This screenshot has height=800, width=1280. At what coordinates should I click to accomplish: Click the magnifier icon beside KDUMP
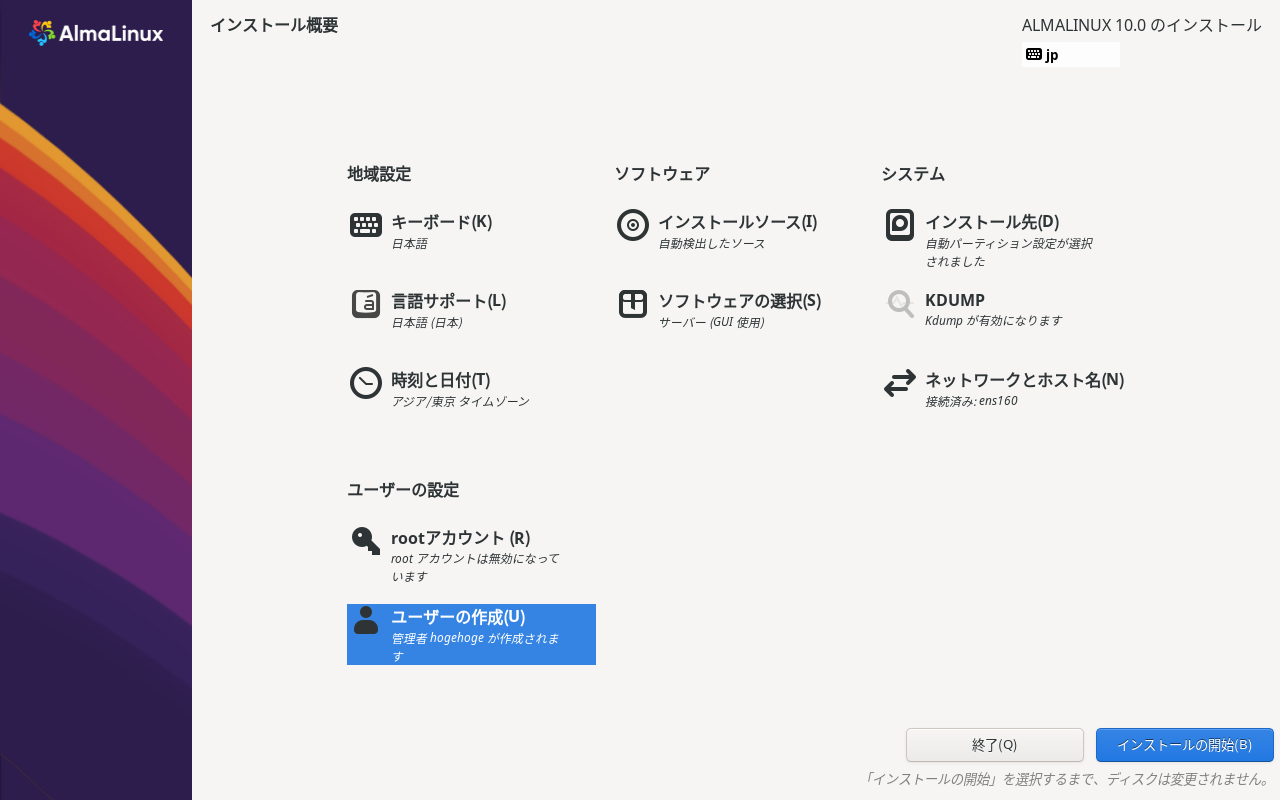click(900, 304)
